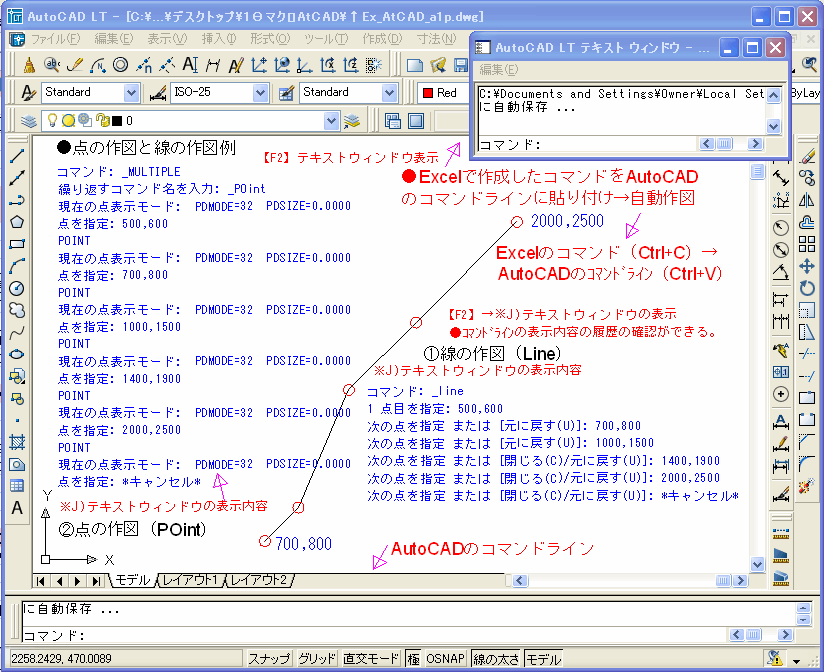Screen dimensions: 824x672
Task: Open the ファイル(F) menu
Action: pos(55,39)
